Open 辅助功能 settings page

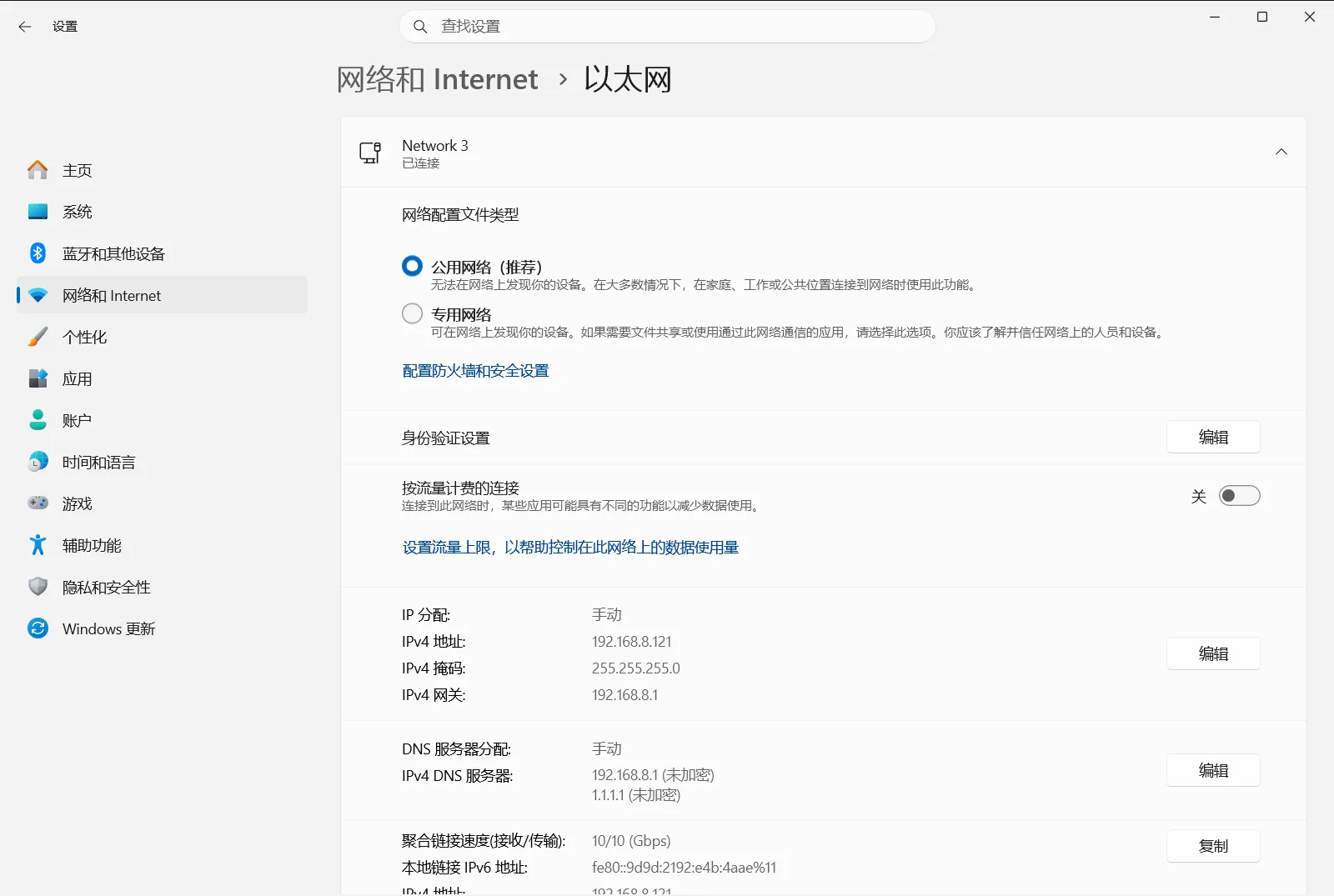click(162, 545)
